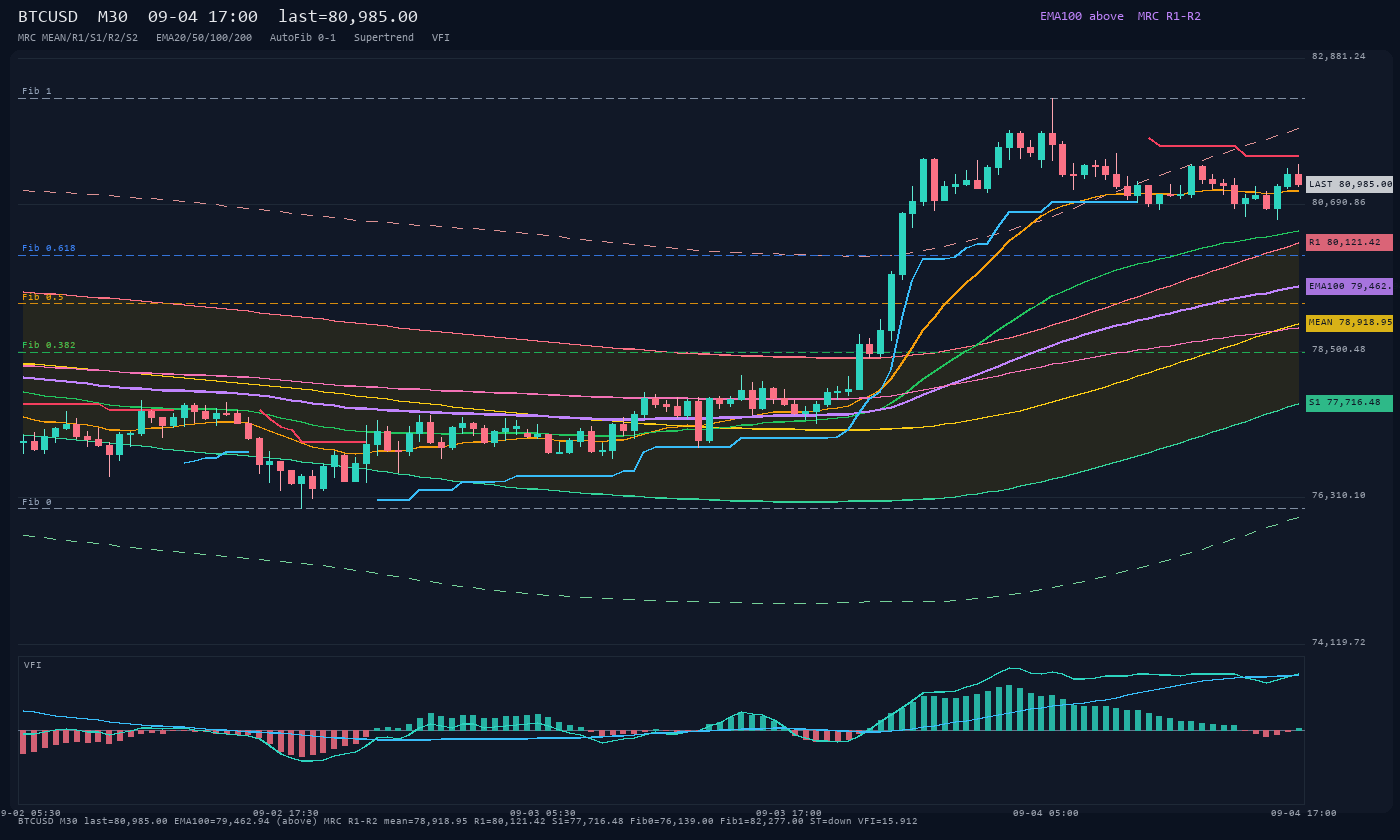Click the MRC R1-R2 status text
Image resolution: width=1400 pixels, height=840 pixels.
coord(1169,16)
